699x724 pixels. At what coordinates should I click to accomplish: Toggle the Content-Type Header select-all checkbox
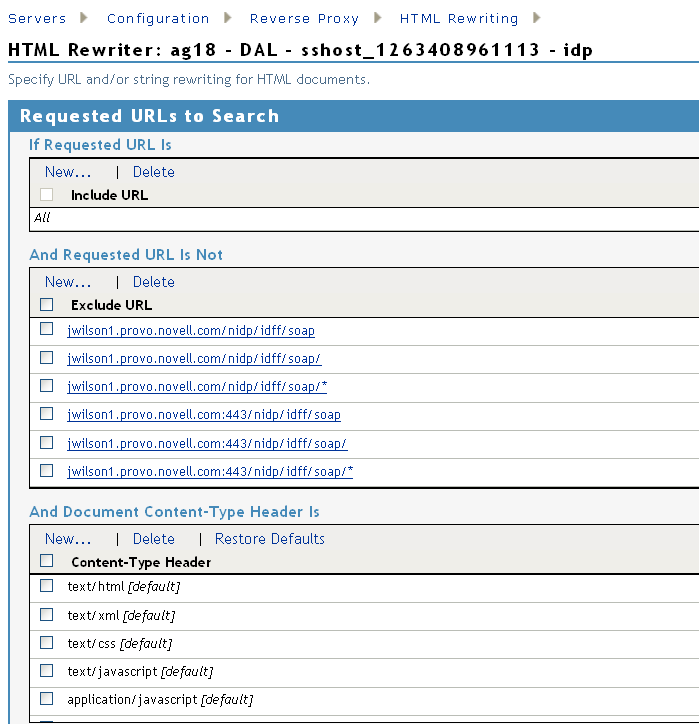pyautogui.click(x=46, y=561)
